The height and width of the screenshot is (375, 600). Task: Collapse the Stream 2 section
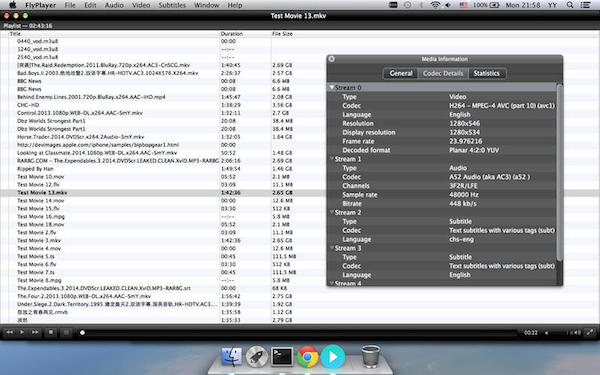click(332, 212)
